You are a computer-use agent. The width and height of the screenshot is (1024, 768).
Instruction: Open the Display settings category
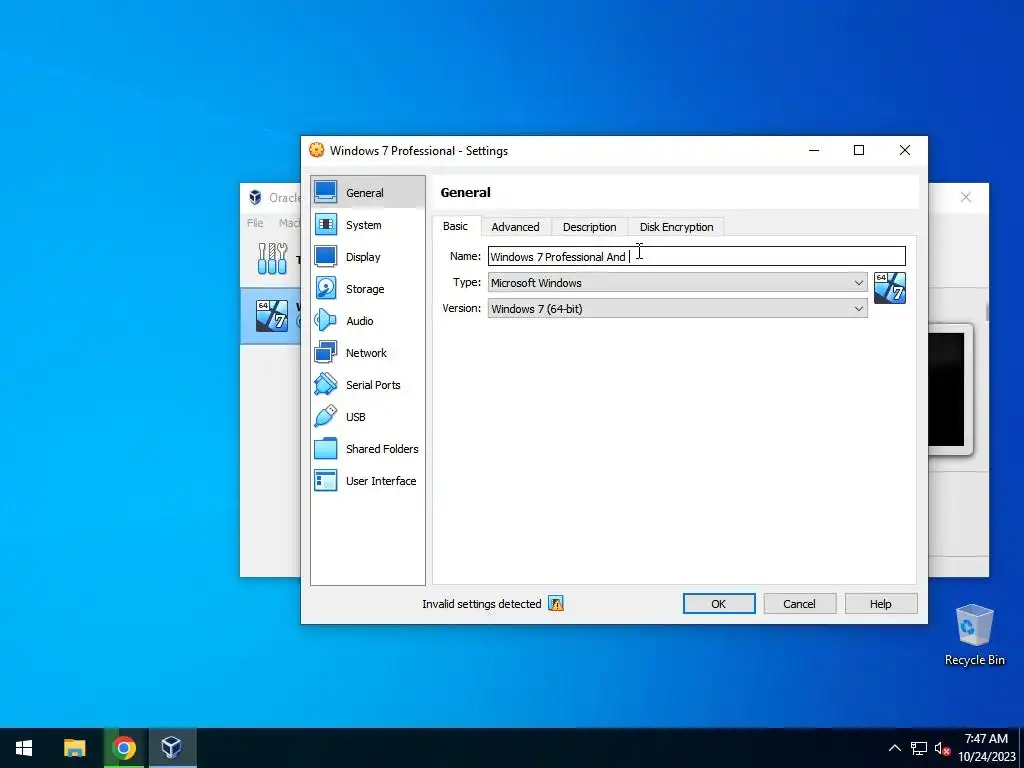[368, 257]
